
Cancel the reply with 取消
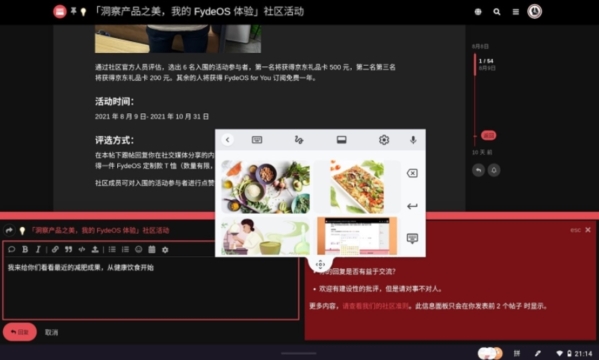51,332
